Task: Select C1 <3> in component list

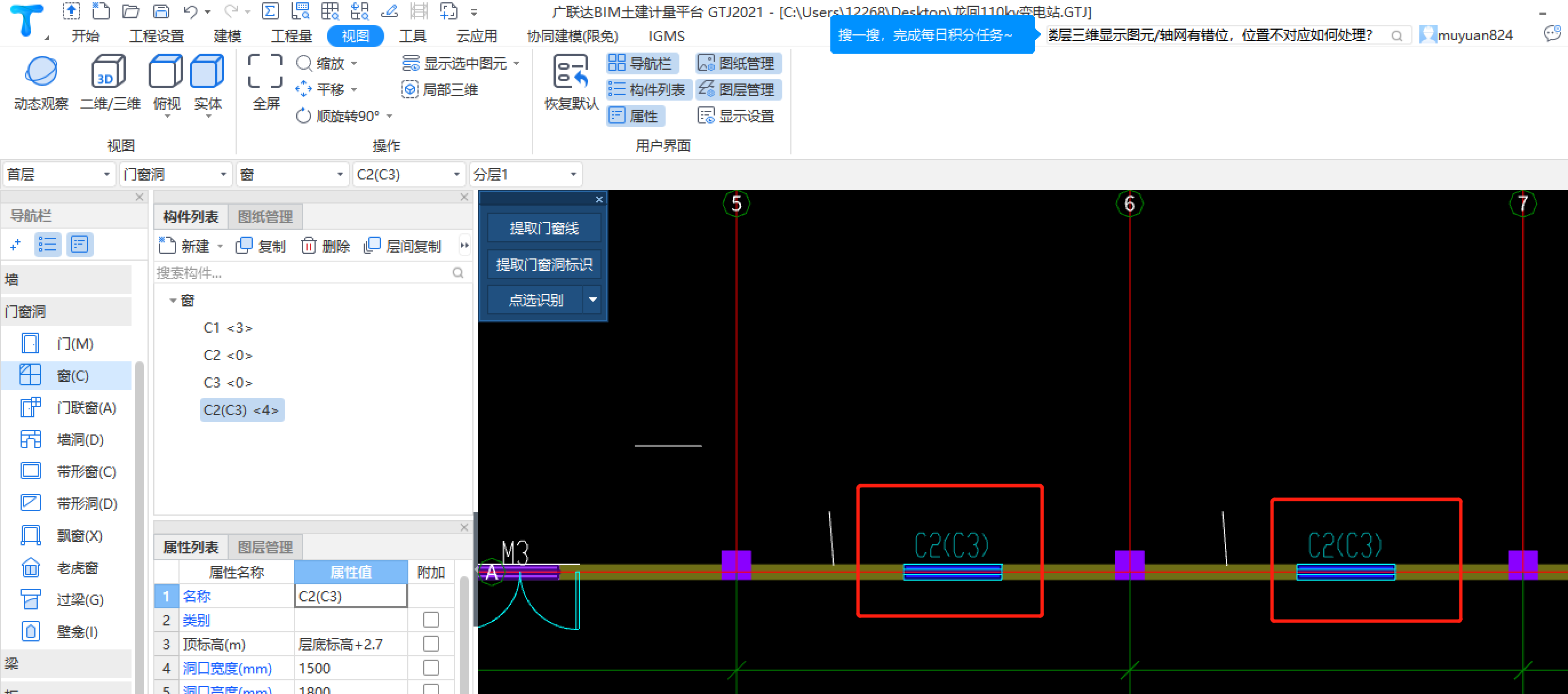Action: pos(228,328)
